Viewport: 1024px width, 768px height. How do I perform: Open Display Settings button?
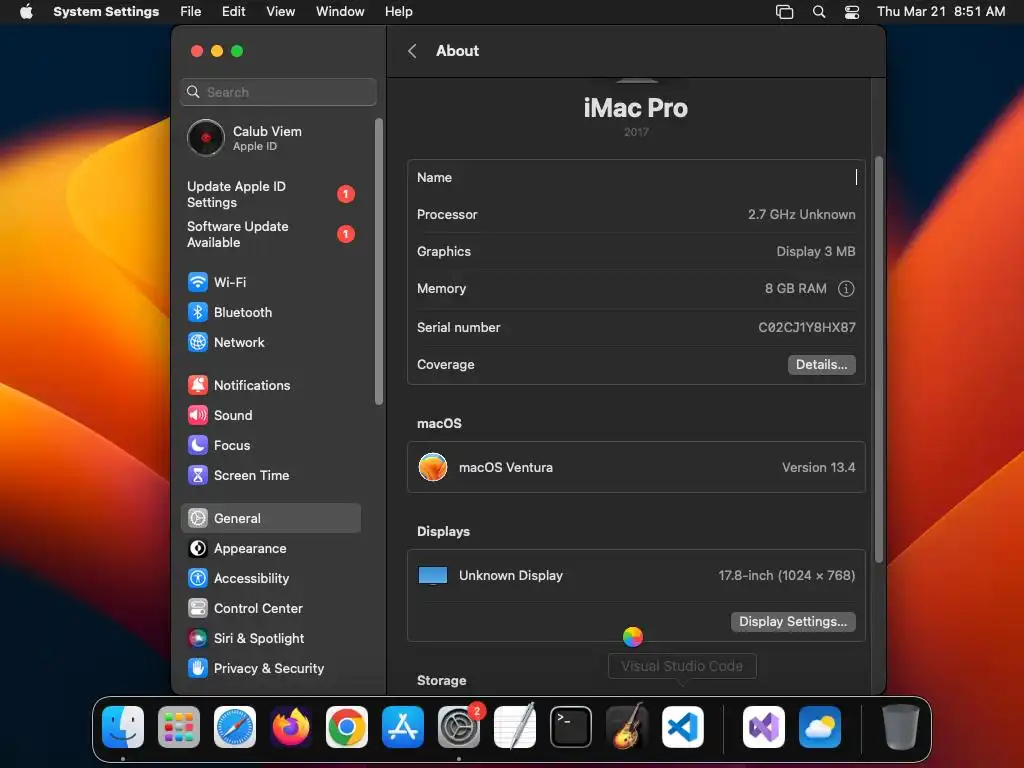point(793,622)
